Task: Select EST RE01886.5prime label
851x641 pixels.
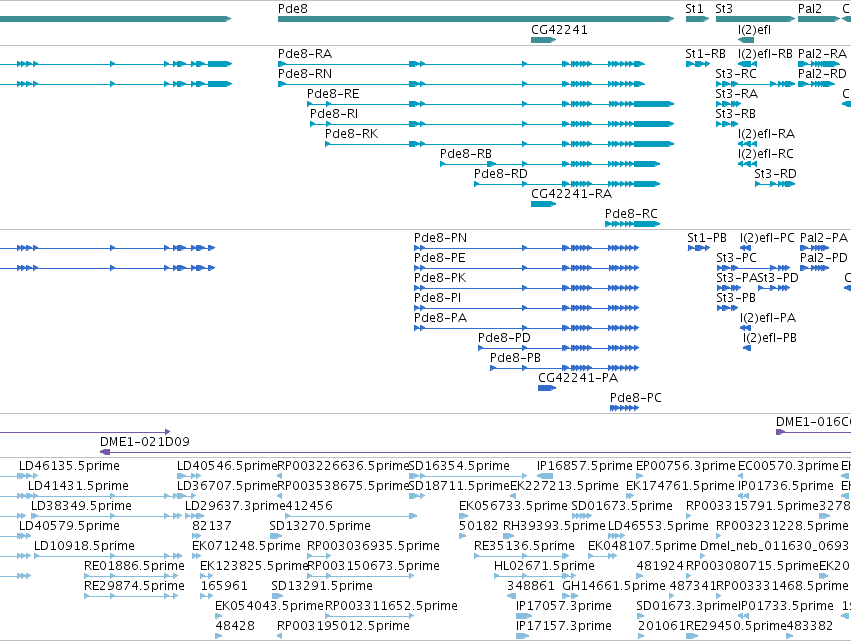Action: pyautogui.click(x=134, y=567)
